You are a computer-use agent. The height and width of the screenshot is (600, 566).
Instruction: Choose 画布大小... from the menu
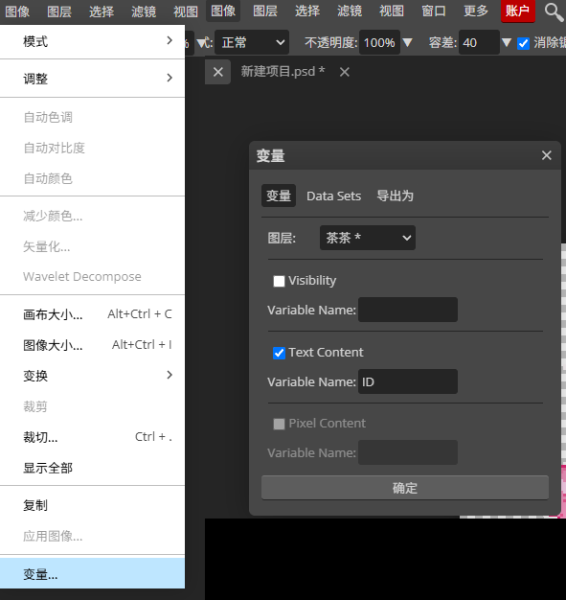tap(92, 314)
